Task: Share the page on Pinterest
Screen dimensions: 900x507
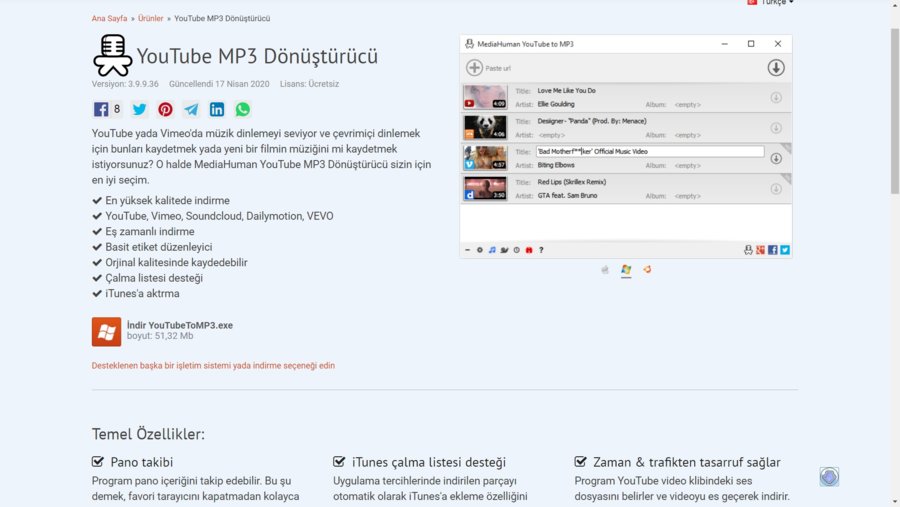Action: pos(165,109)
